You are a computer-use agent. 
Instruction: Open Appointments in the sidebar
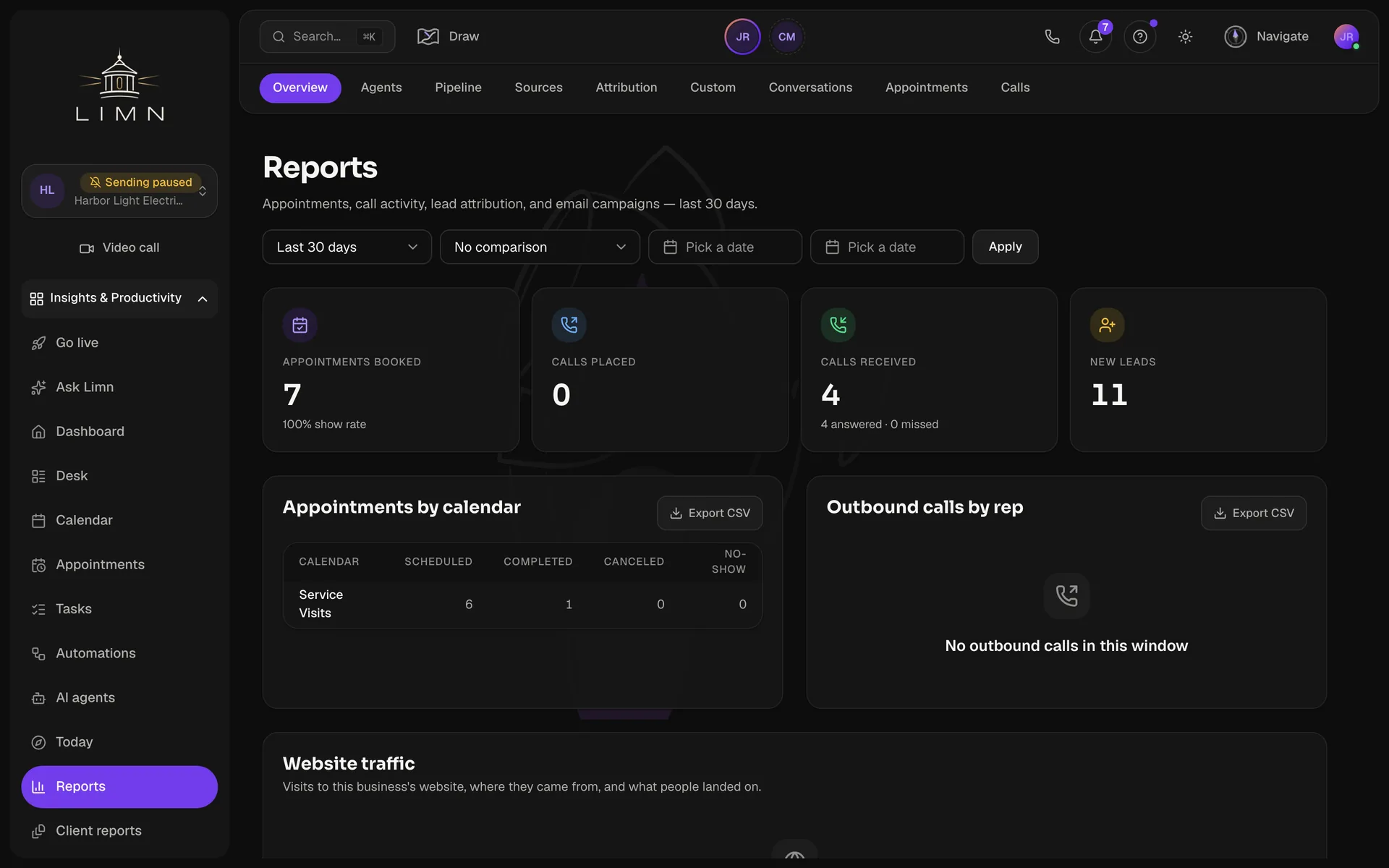point(119,565)
